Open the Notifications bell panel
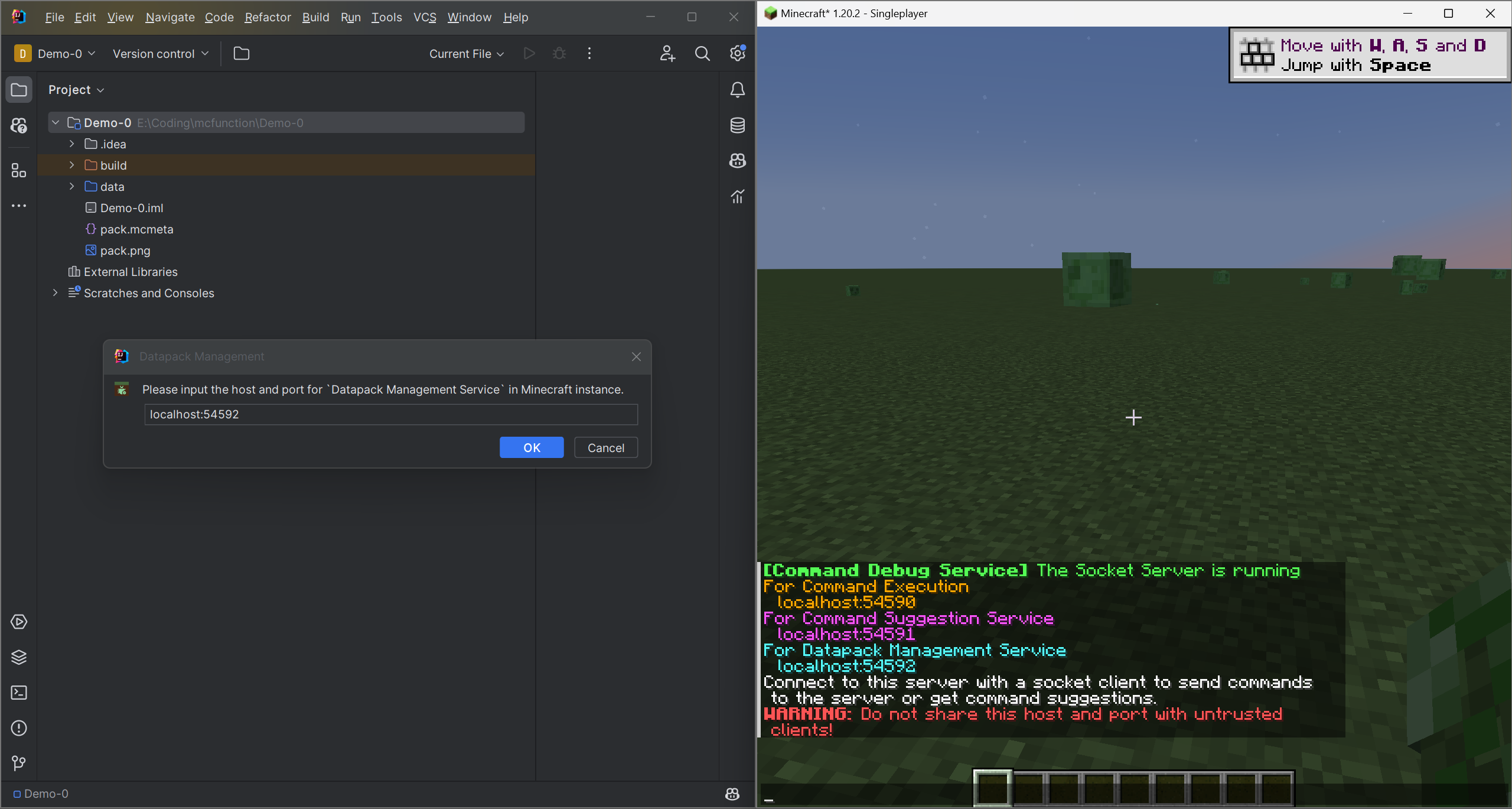Image resolution: width=1512 pixels, height=809 pixels. 737,90
